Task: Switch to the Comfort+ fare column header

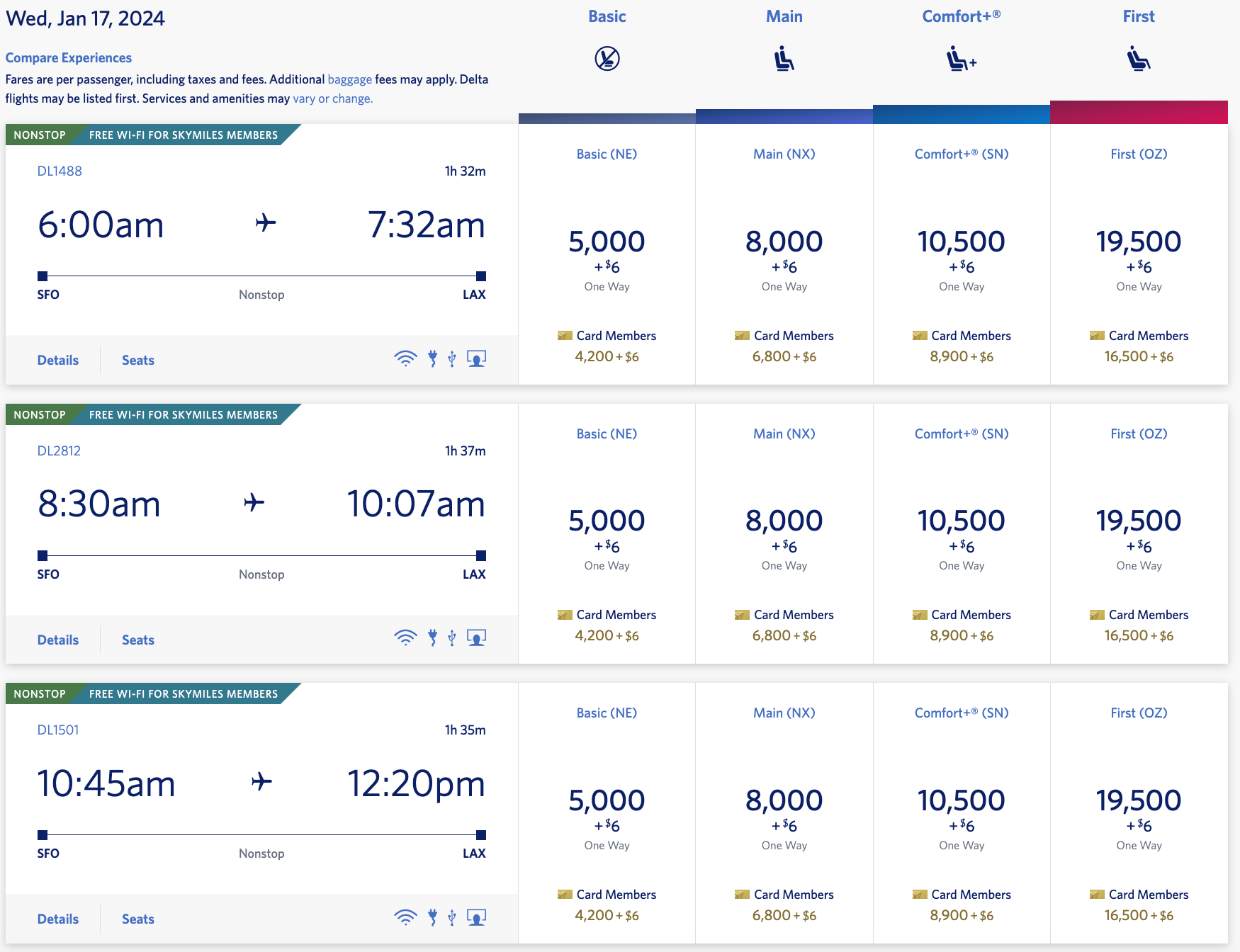Action: (960, 16)
